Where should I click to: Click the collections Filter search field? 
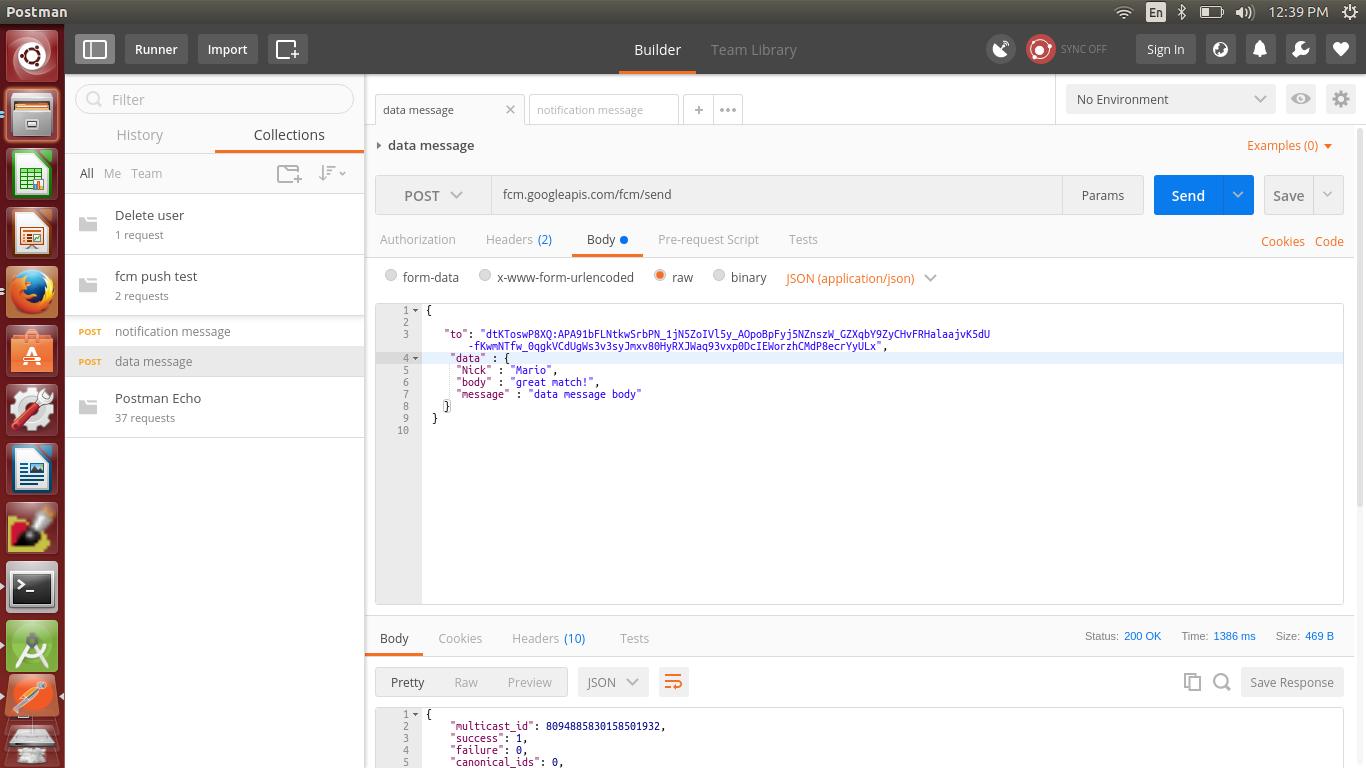[215, 99]
